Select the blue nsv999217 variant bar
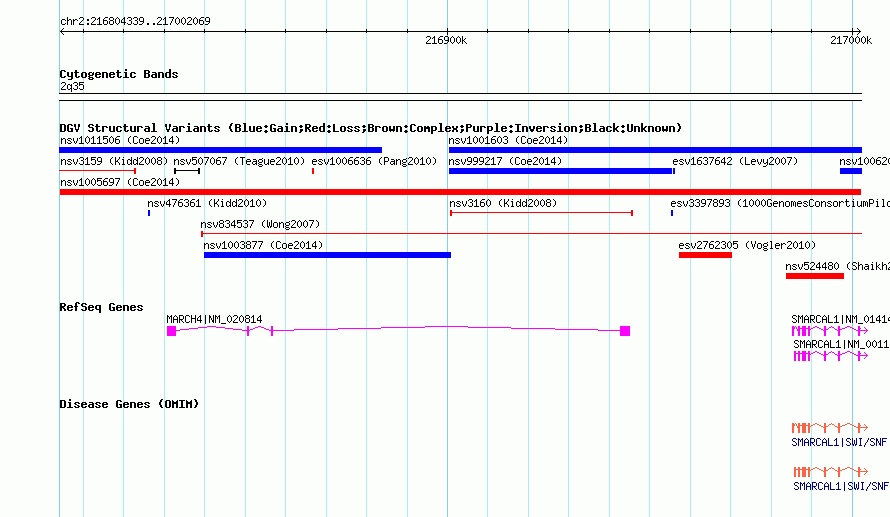The width and height of the screenshot is (890, 517). point(560,171)
